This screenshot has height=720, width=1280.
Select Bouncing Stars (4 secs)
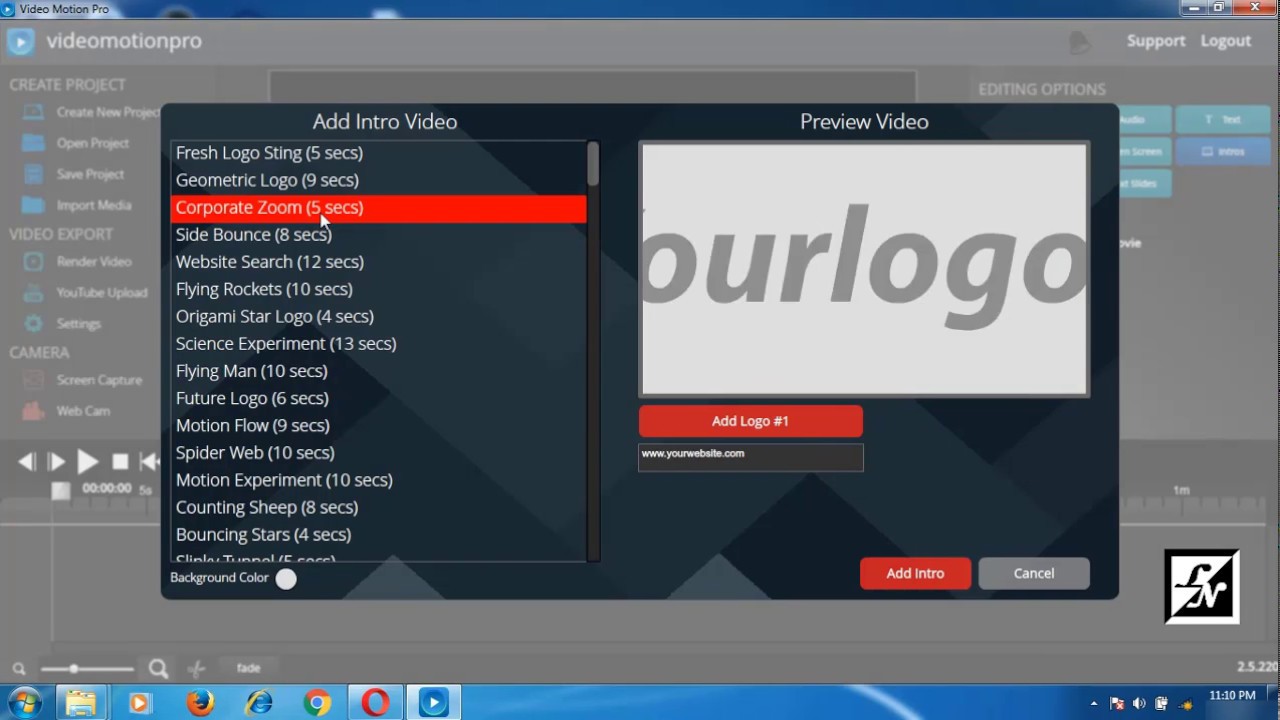coord(379,535)
